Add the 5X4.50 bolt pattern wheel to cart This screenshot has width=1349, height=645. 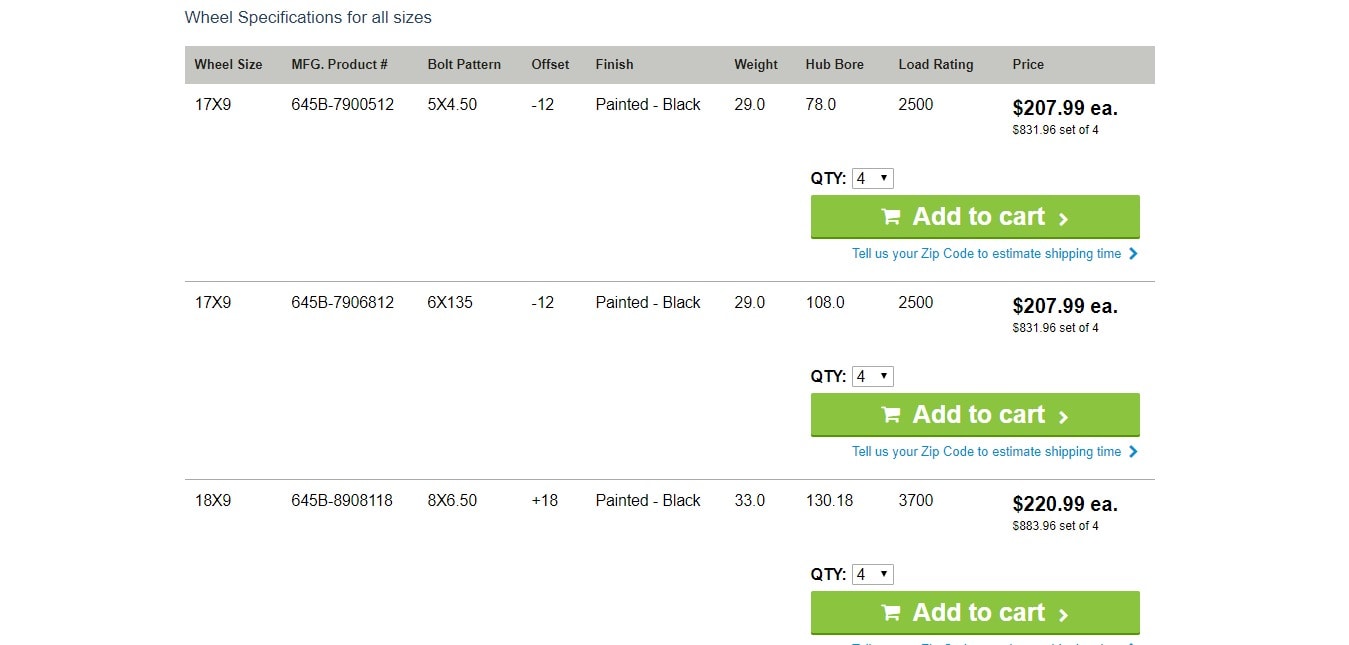(975, 217)
